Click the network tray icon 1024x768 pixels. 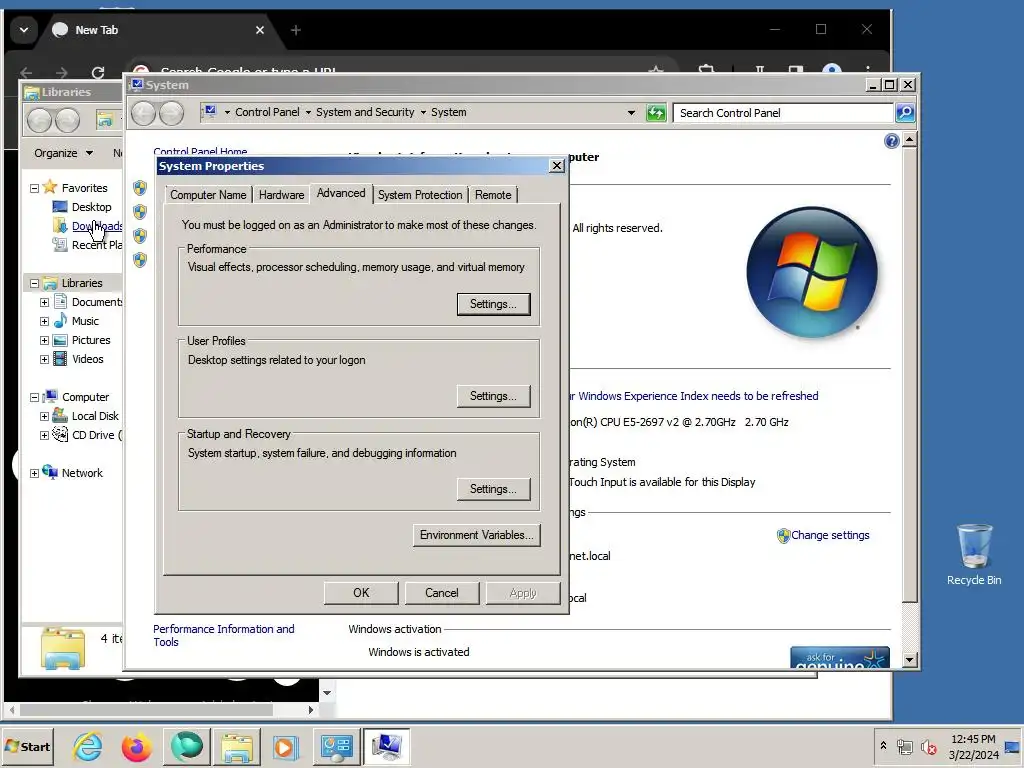pos(904,746)
